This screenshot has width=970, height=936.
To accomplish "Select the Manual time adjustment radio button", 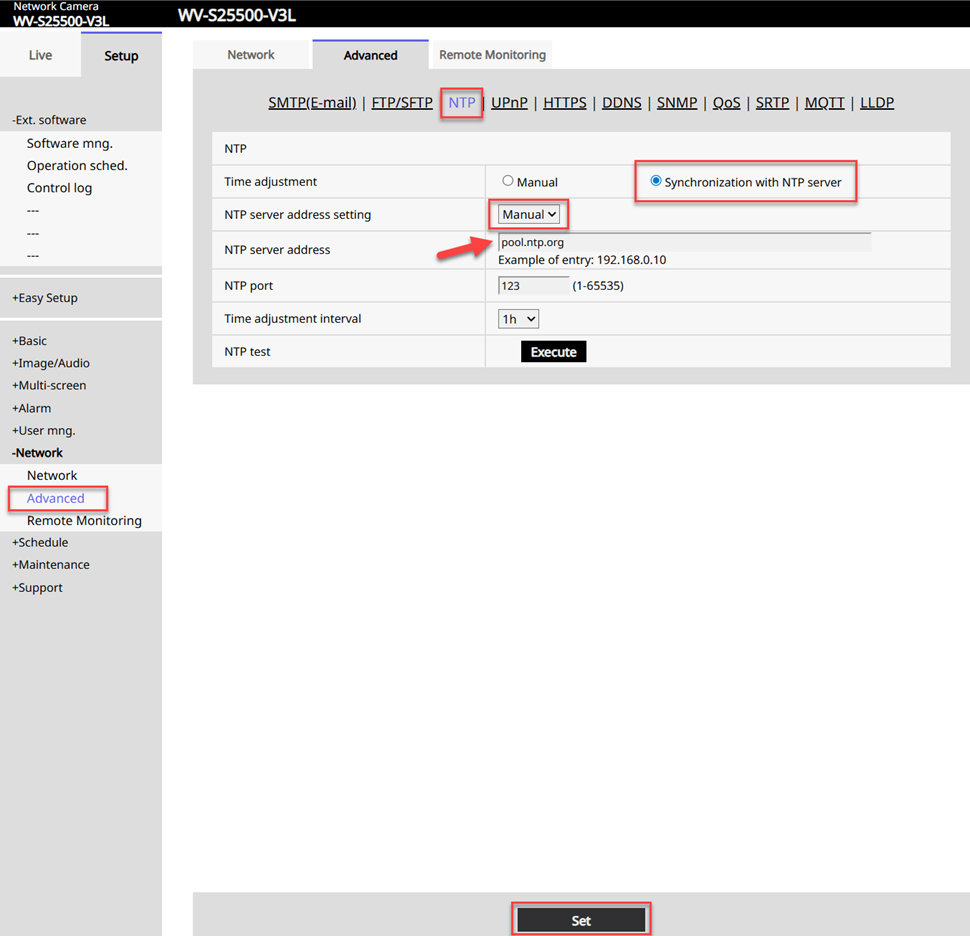I will coord(508,181).
